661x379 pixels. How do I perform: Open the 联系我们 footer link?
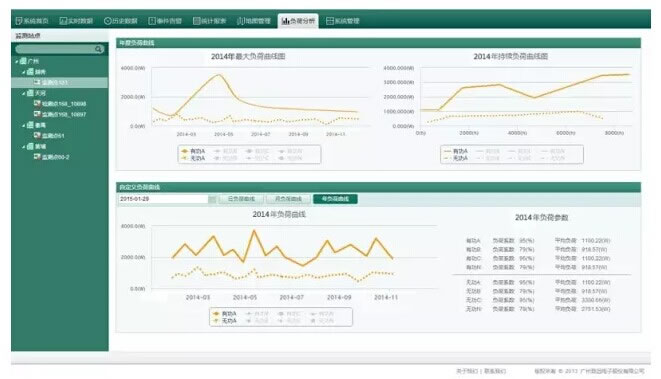pyautogui.click(x=494, y=371)
